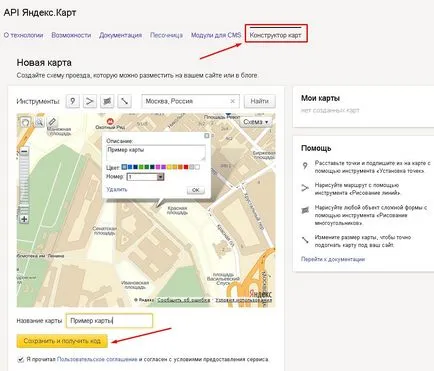Open the Модули для CMS tab
This screenshot has width=434, height=371.
[216, 35]
